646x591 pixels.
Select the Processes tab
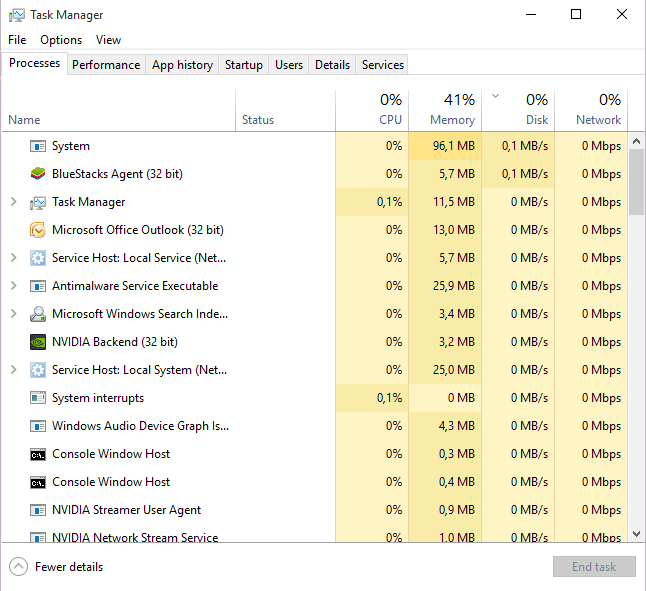(x=35, y=63)
